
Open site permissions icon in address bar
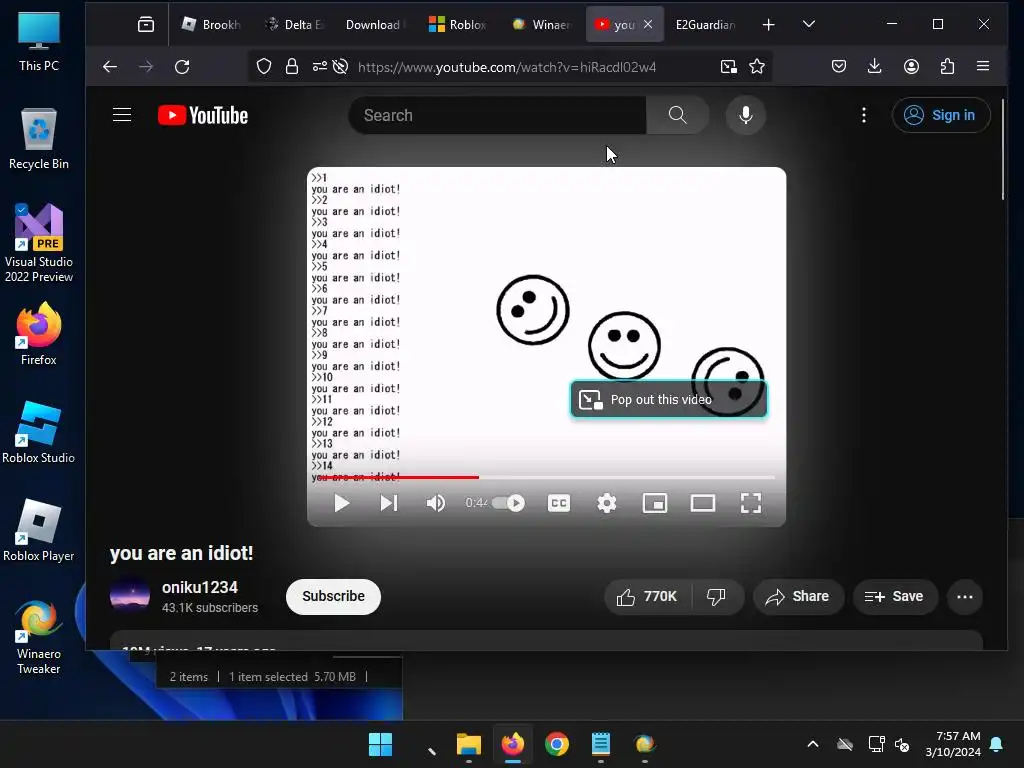319,67
